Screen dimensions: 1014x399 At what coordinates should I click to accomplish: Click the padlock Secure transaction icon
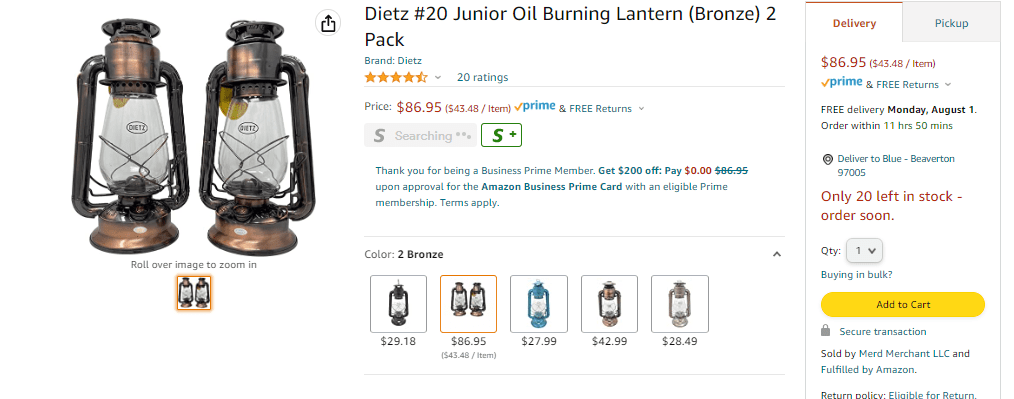click(825, 331)
